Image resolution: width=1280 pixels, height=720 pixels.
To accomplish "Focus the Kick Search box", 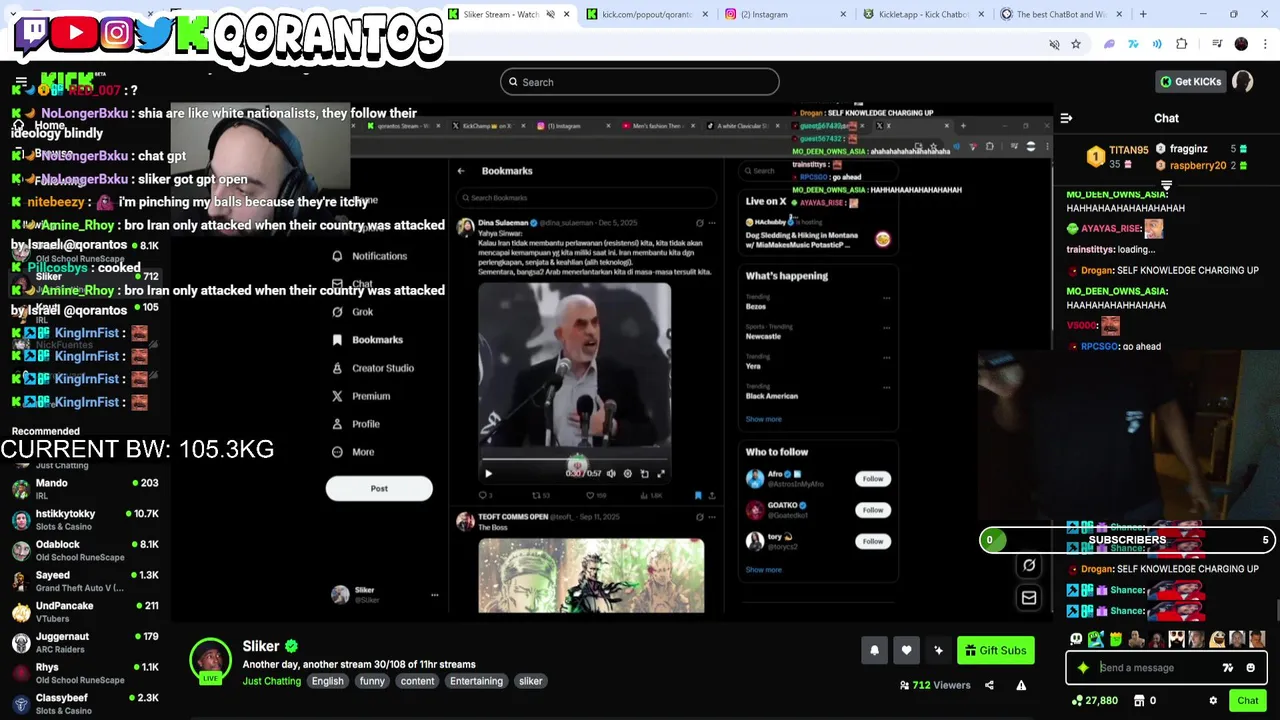I will 640,82.
